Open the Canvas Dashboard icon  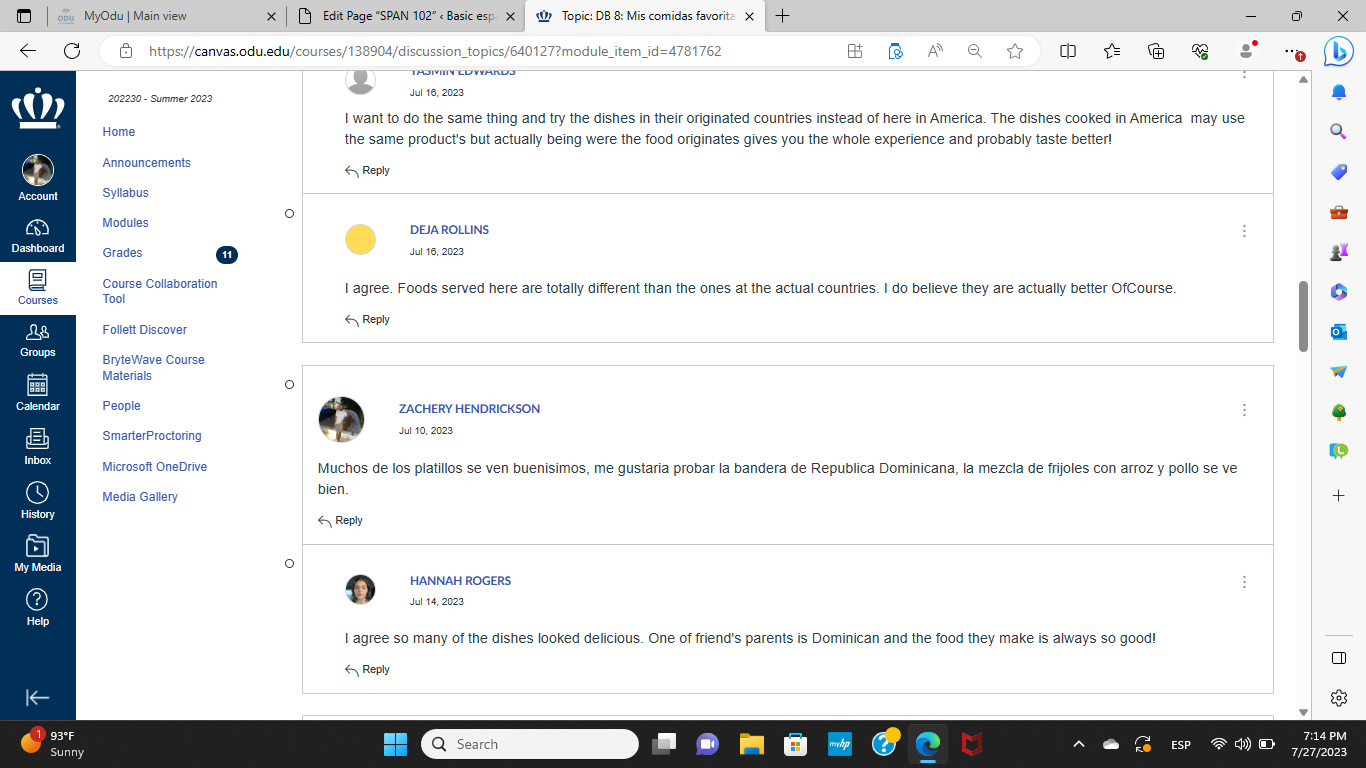point(37,235)
